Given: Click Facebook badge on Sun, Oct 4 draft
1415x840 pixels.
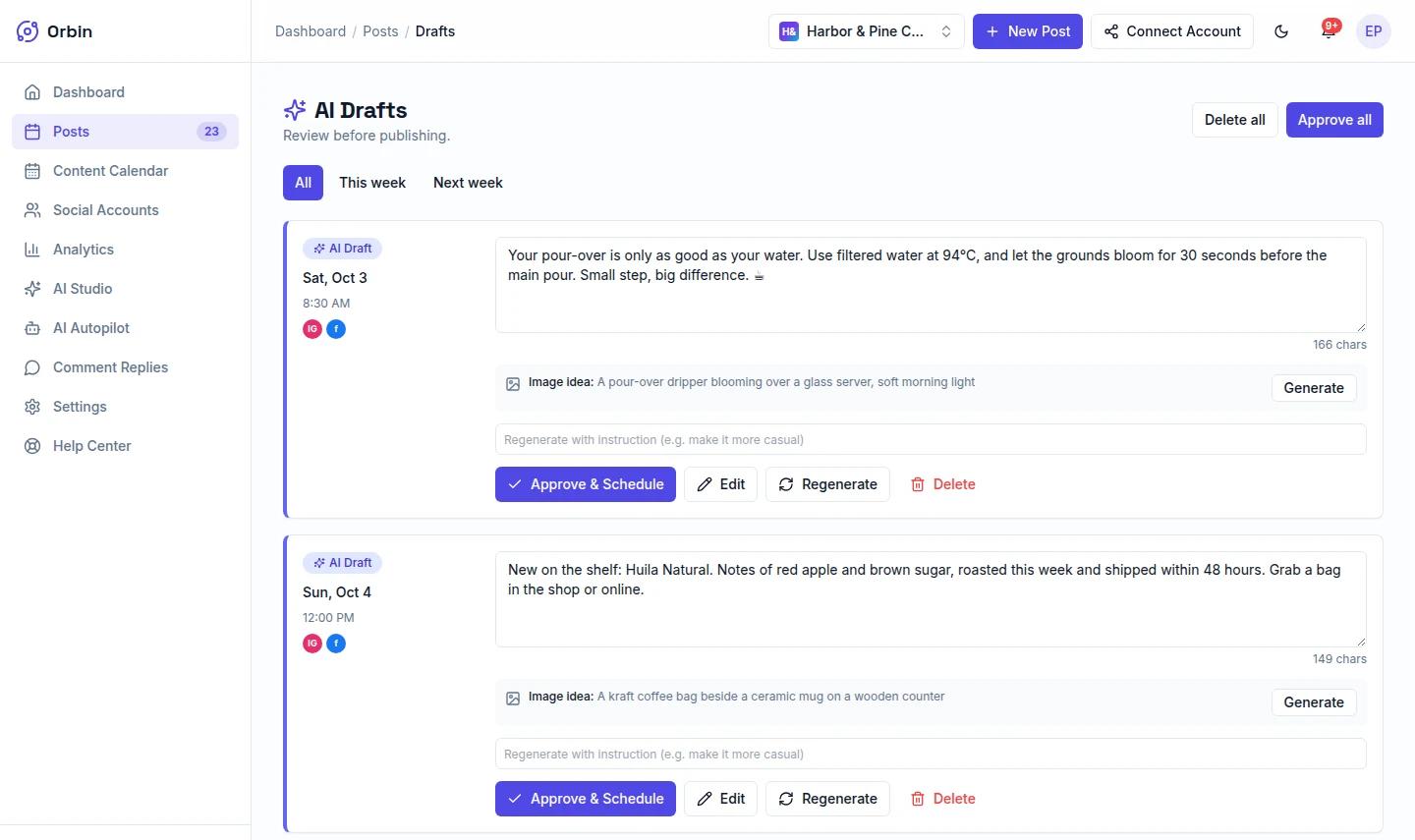Looking at the screenshot, I should click(336, 644).
